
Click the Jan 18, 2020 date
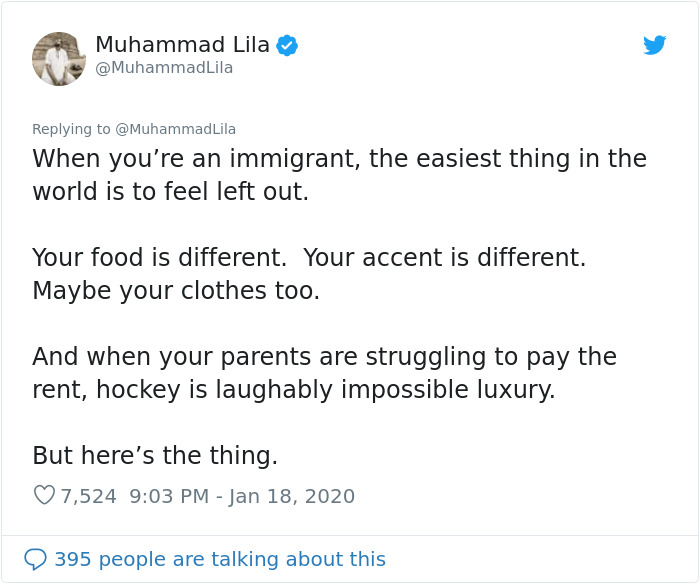[292, 496]
